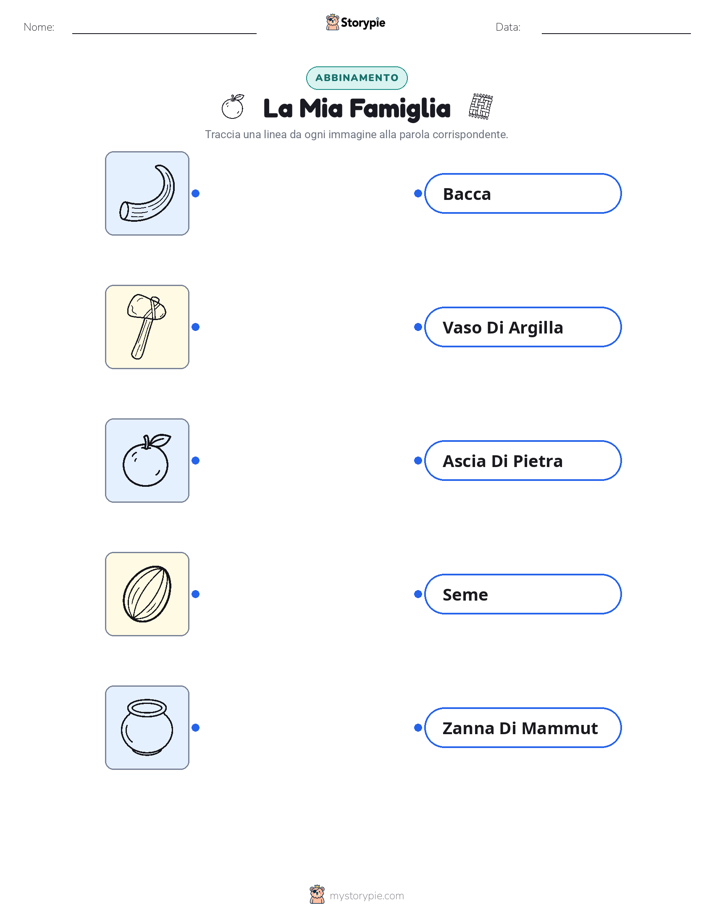Click the mammoth tusk picture card
Screen dimensions: 714x924
(x=147, y=193)
